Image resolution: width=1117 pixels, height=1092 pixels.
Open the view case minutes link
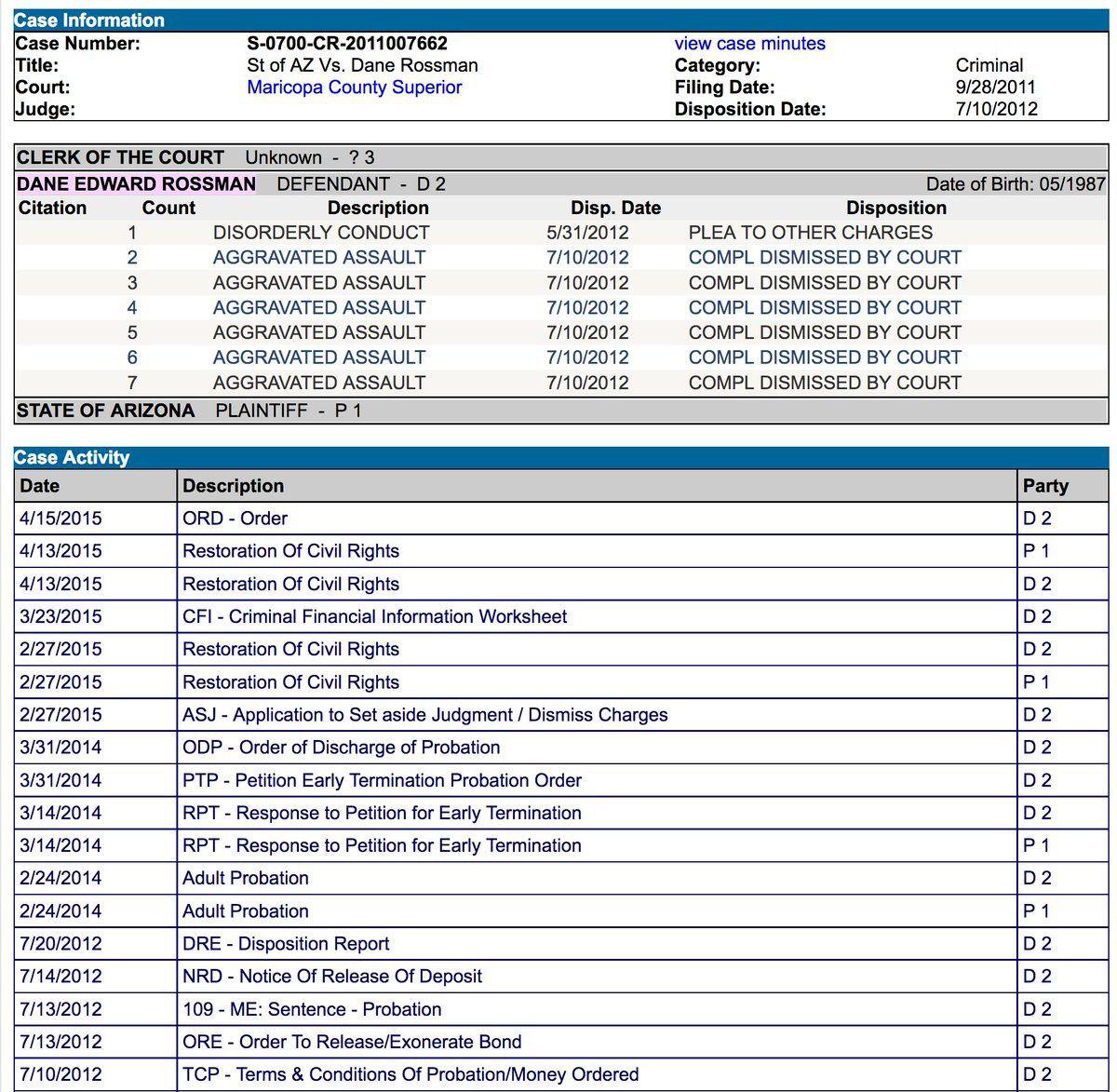coord(749,44)
